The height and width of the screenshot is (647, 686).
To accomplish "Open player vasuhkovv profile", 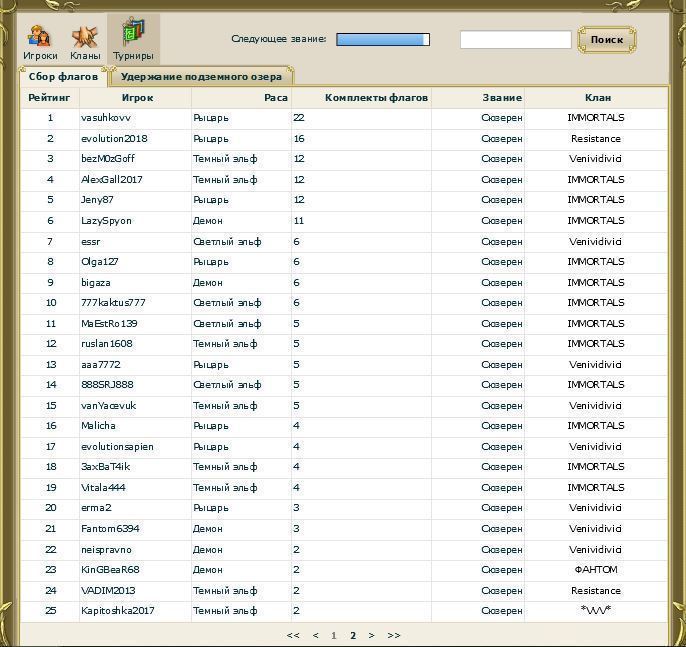I will (106, 118).
